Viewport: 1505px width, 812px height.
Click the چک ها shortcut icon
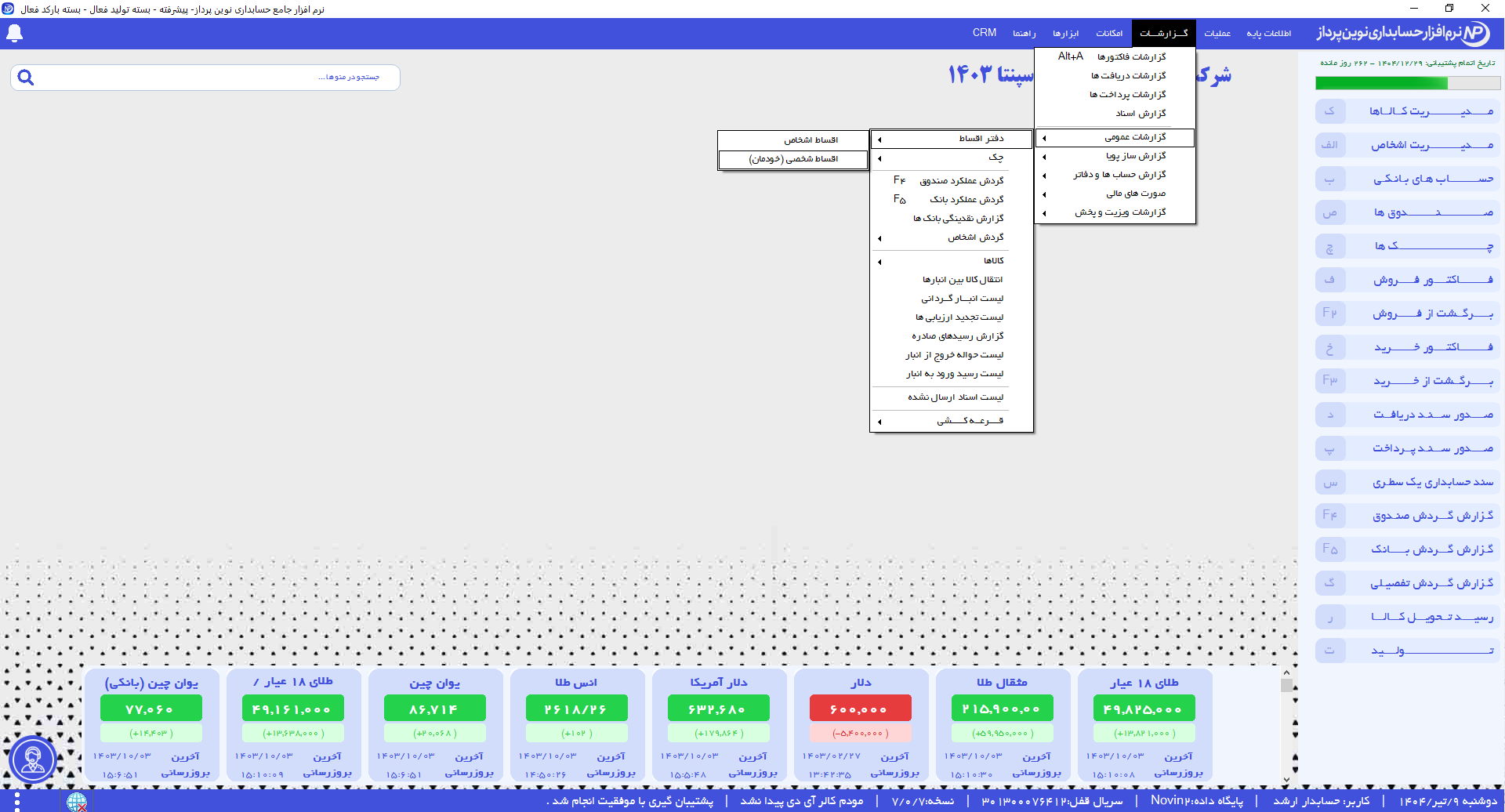1330,246
